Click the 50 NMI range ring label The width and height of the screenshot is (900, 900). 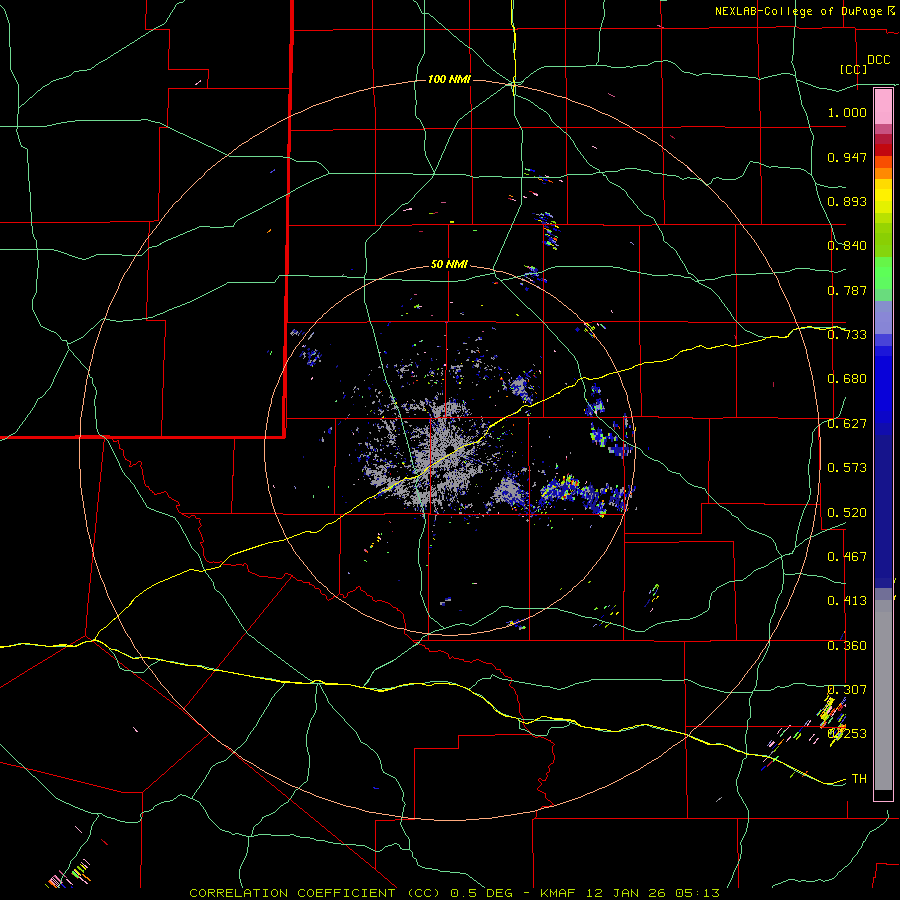click(x=449, y=265)
